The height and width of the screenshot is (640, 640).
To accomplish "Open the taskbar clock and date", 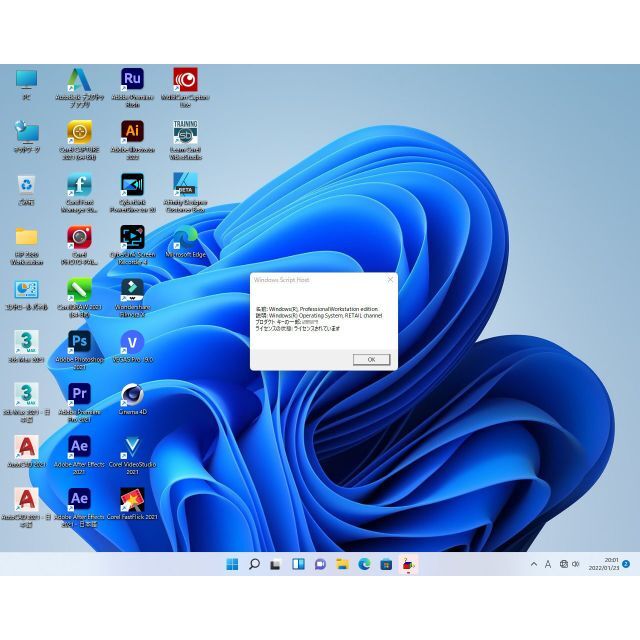I will 604,564.
